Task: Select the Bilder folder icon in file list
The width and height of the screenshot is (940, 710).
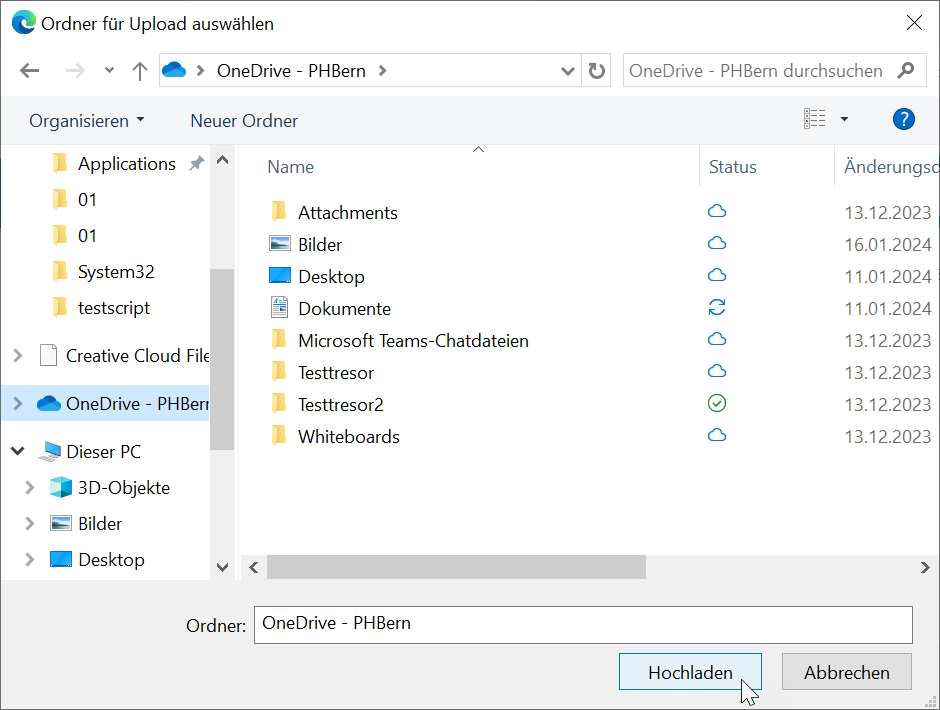Action: [x=280, y=244]
